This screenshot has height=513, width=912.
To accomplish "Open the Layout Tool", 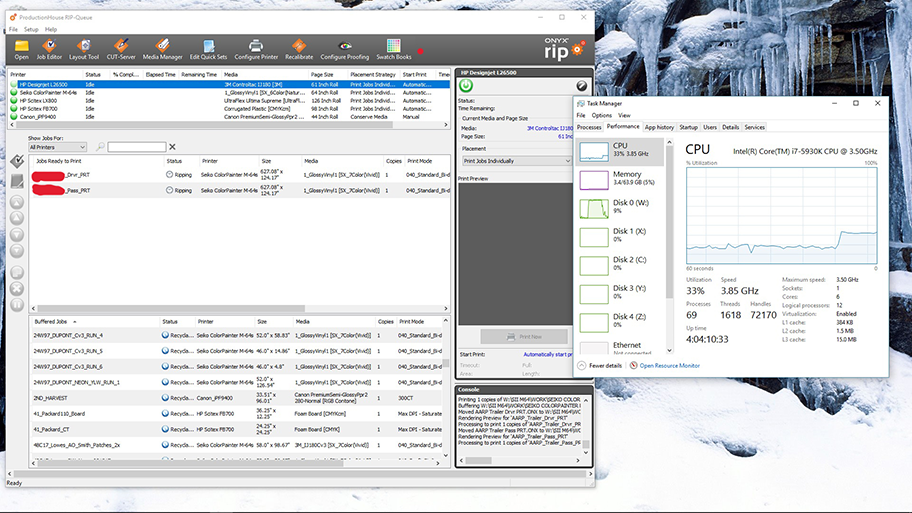I will coord(84,46).
